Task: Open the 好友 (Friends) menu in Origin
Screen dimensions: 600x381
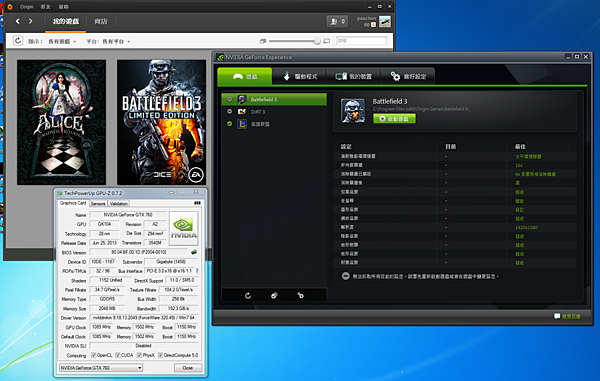Action: [x=46, y=7]
